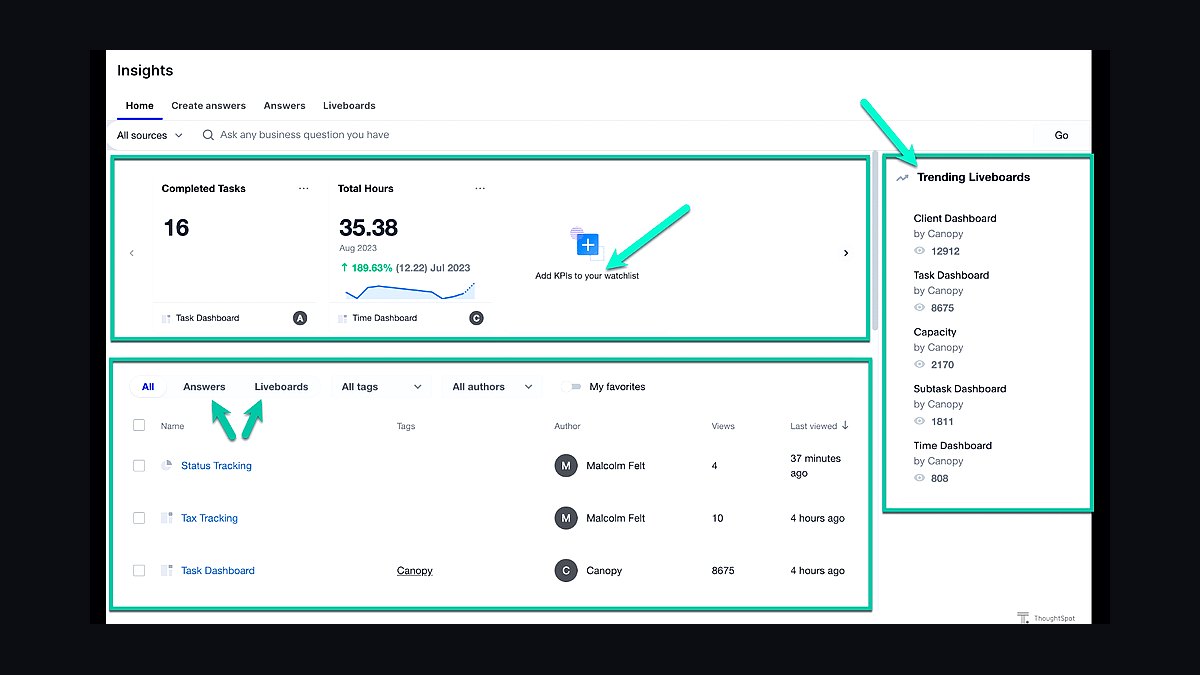The height and width of the screenshot is (675, 1200).
Task: Click the Status Tracking answer type icon
Action: 167,465
